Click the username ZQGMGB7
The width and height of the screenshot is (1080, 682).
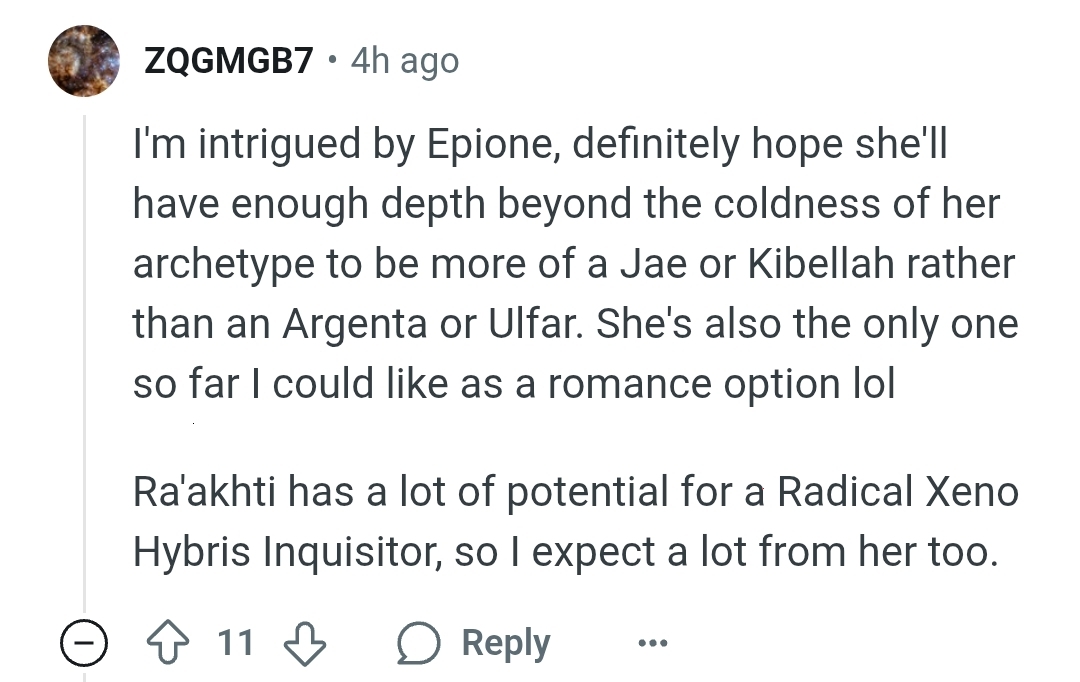pos(228,61)
